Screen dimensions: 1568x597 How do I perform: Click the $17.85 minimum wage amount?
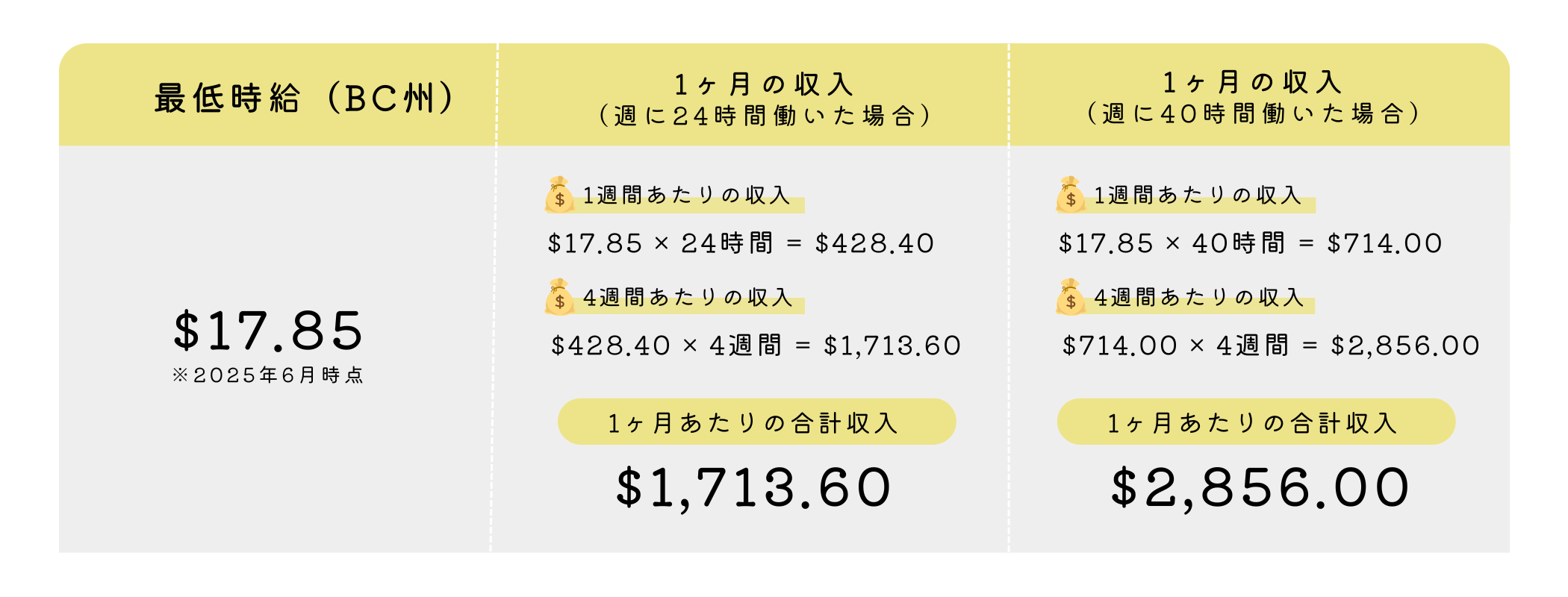pos(268,331)
